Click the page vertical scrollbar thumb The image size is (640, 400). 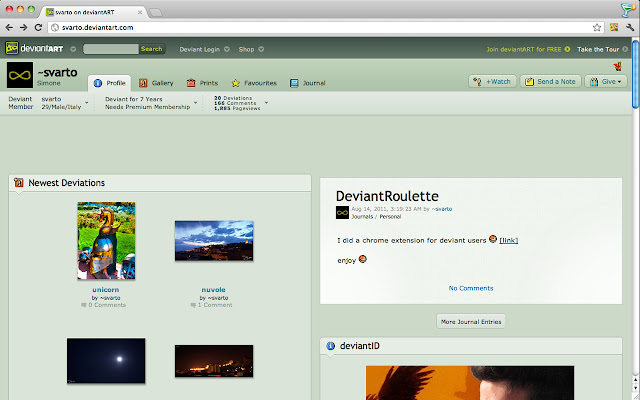point(635,74)
